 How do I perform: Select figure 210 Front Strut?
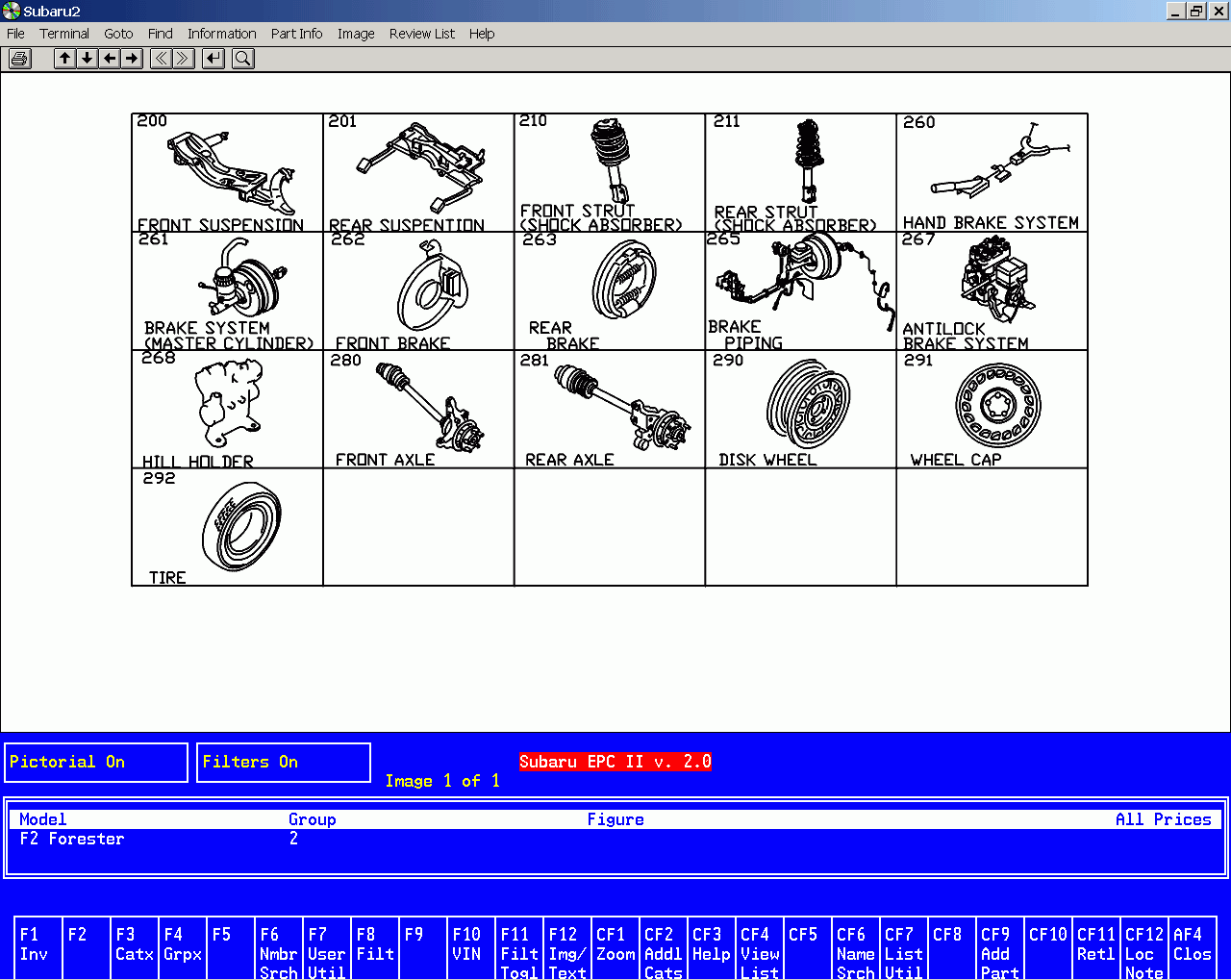[x=610, y=173]
